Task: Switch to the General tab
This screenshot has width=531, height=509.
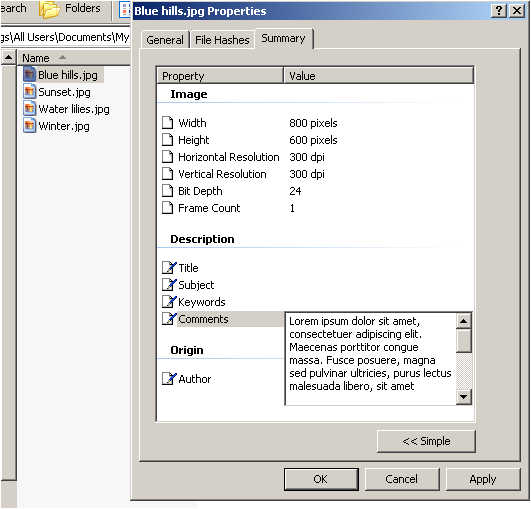Action: coord(165,40)
